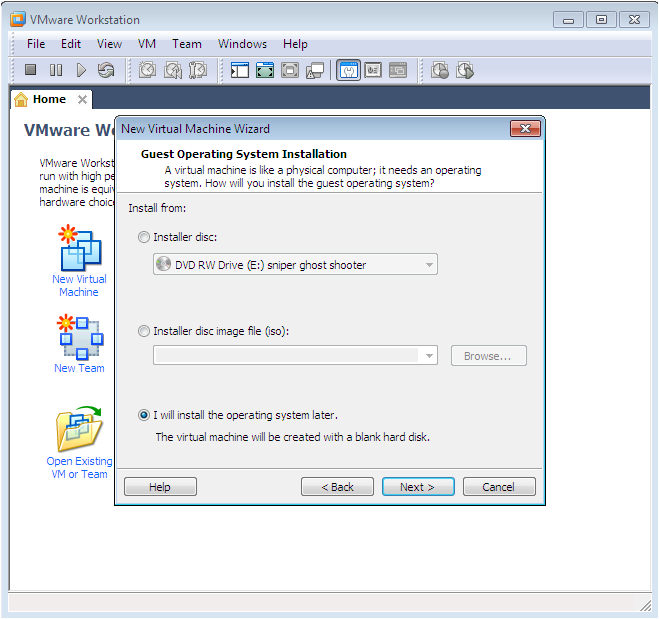Close the New Virtual Machine Wizard dialog
This screenshot has height=619, width=659.
pyautogui.click(x=525, y=129)
